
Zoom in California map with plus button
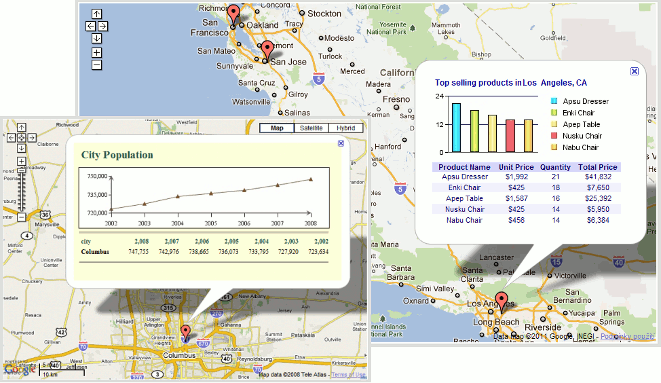[97, 53]
